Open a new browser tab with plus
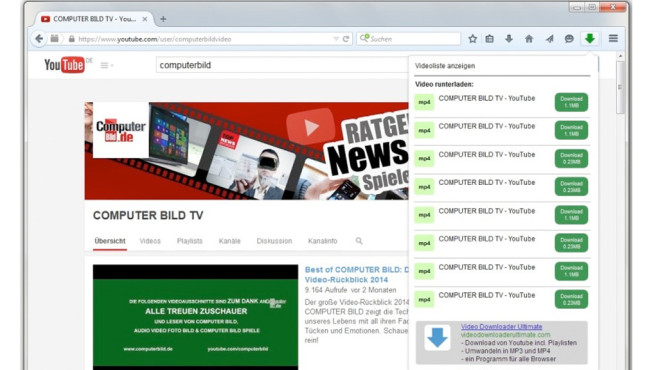 (x=163, y=19)
